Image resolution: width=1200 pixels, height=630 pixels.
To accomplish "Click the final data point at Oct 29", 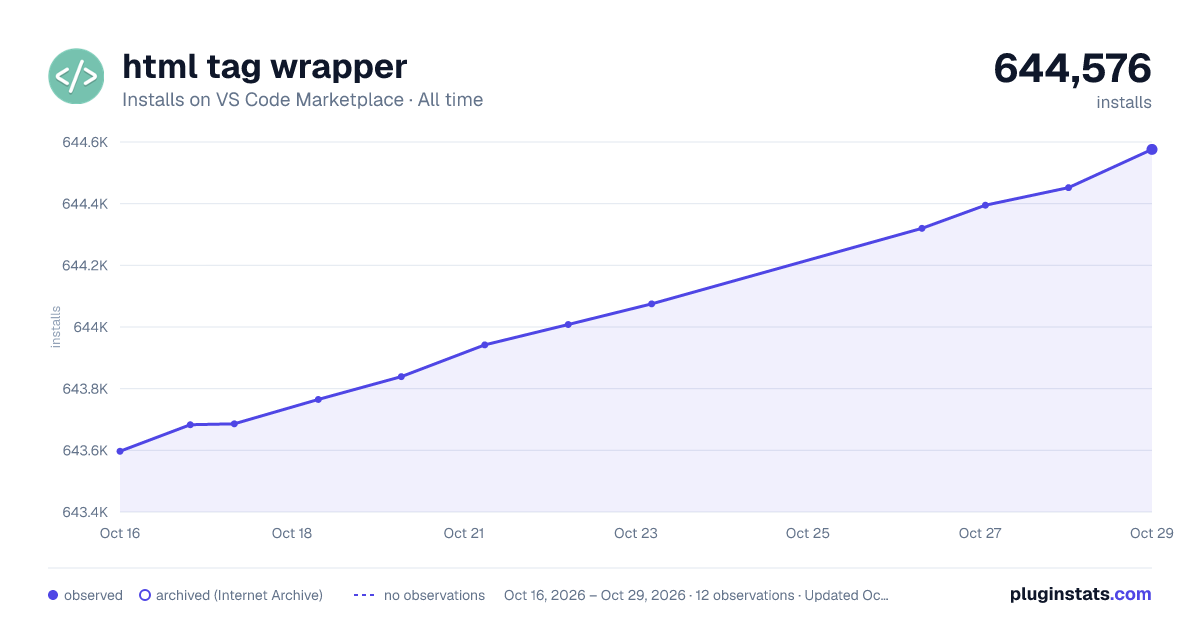I will click(x=1152, y=149).
